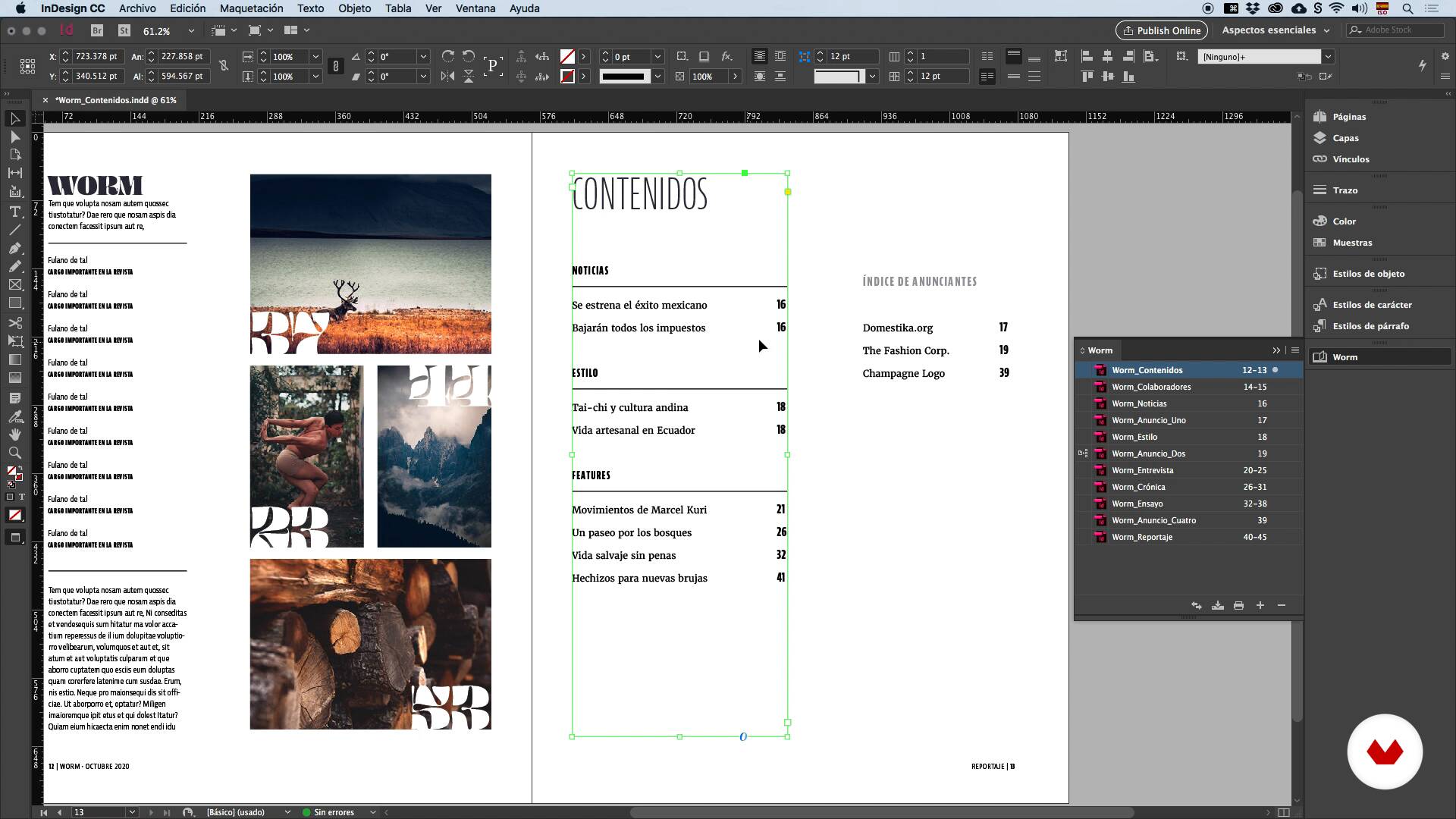
Task: Open the stroke weight dropdown showing 0 pt
Action: tap(657, 57)
